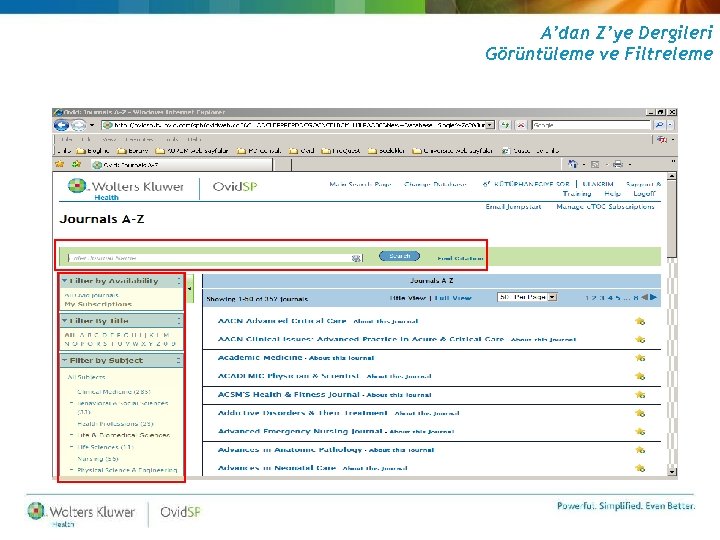Image resolution: width=720 pixels, height=540 pixels.
Task: Open the Ovid favorites folder
Action: coord(302,151)
